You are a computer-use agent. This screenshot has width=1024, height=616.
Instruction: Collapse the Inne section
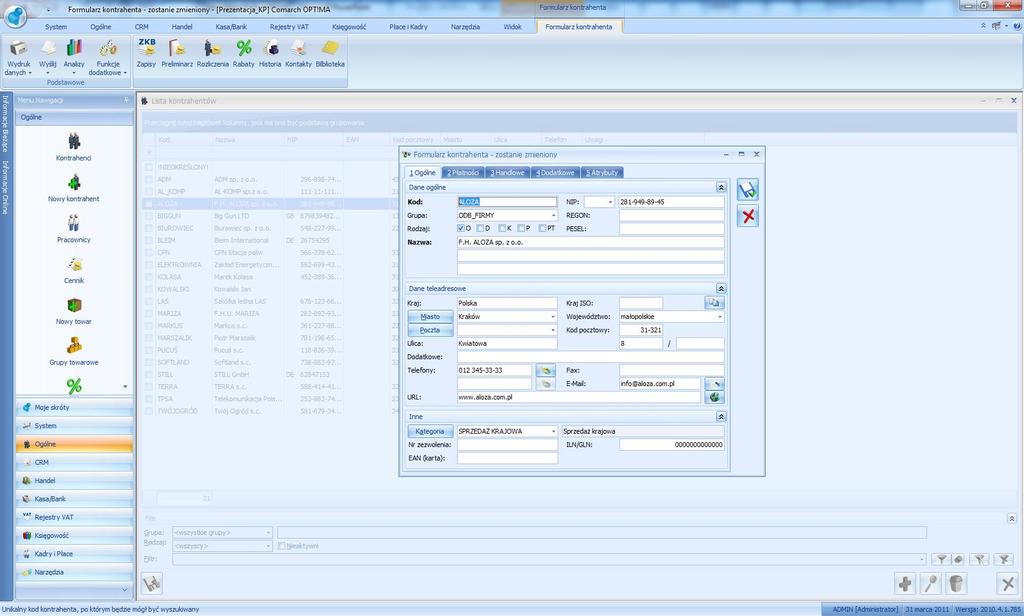(721, 416)
